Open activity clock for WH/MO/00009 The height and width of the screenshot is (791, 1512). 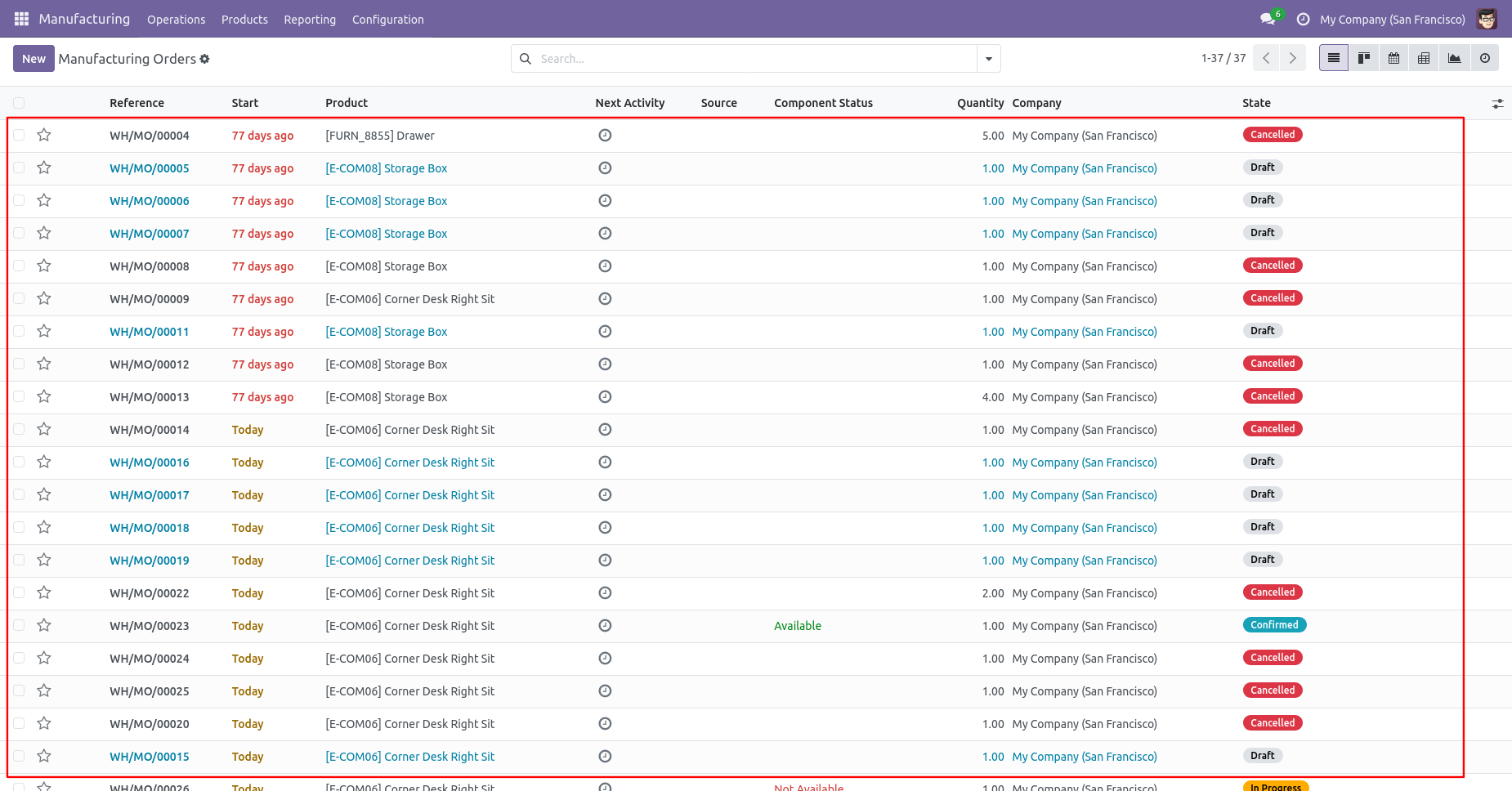tap(605, 298)
